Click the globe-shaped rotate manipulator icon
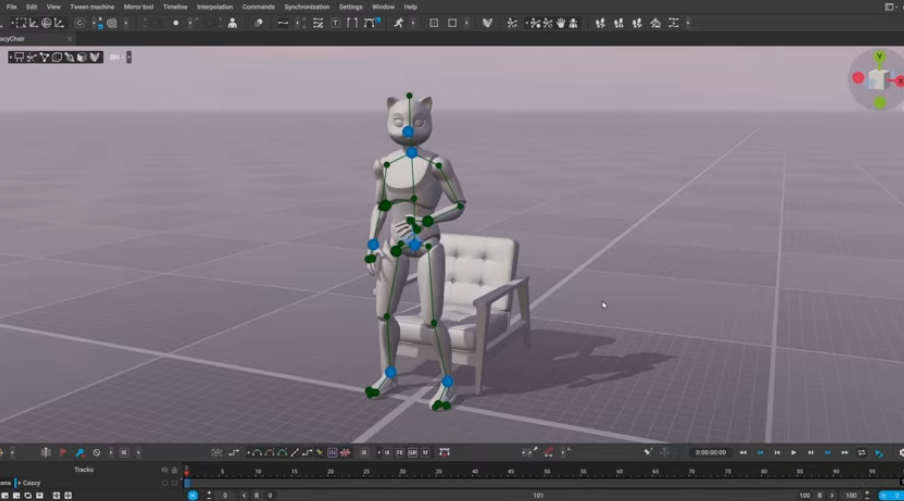The image size is (904, 501). (46, 23)
